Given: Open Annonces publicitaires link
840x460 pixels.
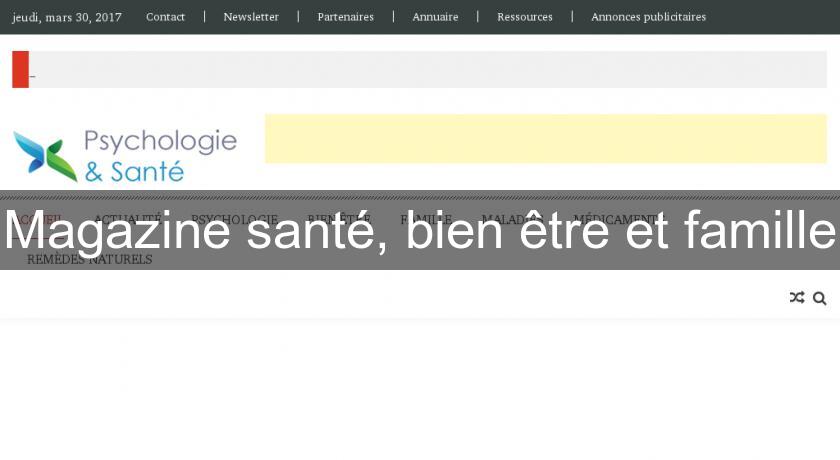Looking at the screenshot, I should tap(648, 17).
